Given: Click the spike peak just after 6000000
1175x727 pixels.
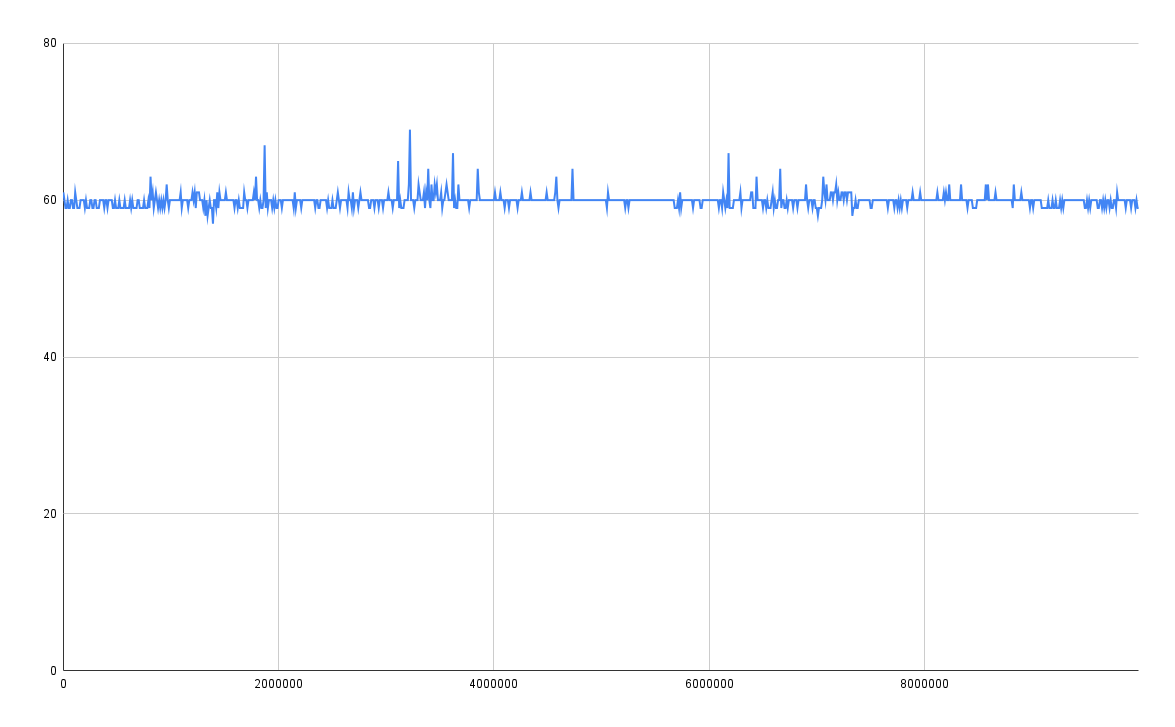Looking at the screenshot, I should coord(728,154).
